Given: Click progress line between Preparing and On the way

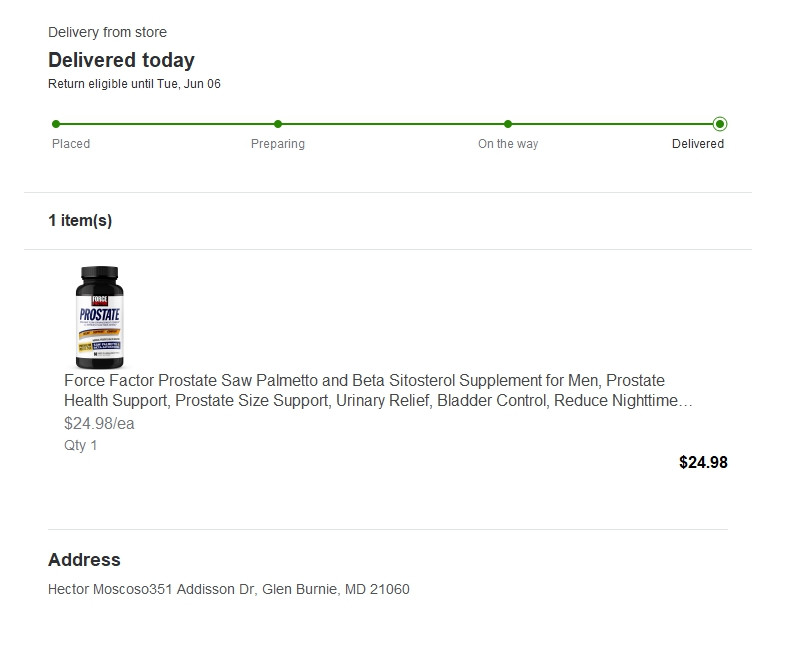Looking at the screenshot, I should click(393, 124).
